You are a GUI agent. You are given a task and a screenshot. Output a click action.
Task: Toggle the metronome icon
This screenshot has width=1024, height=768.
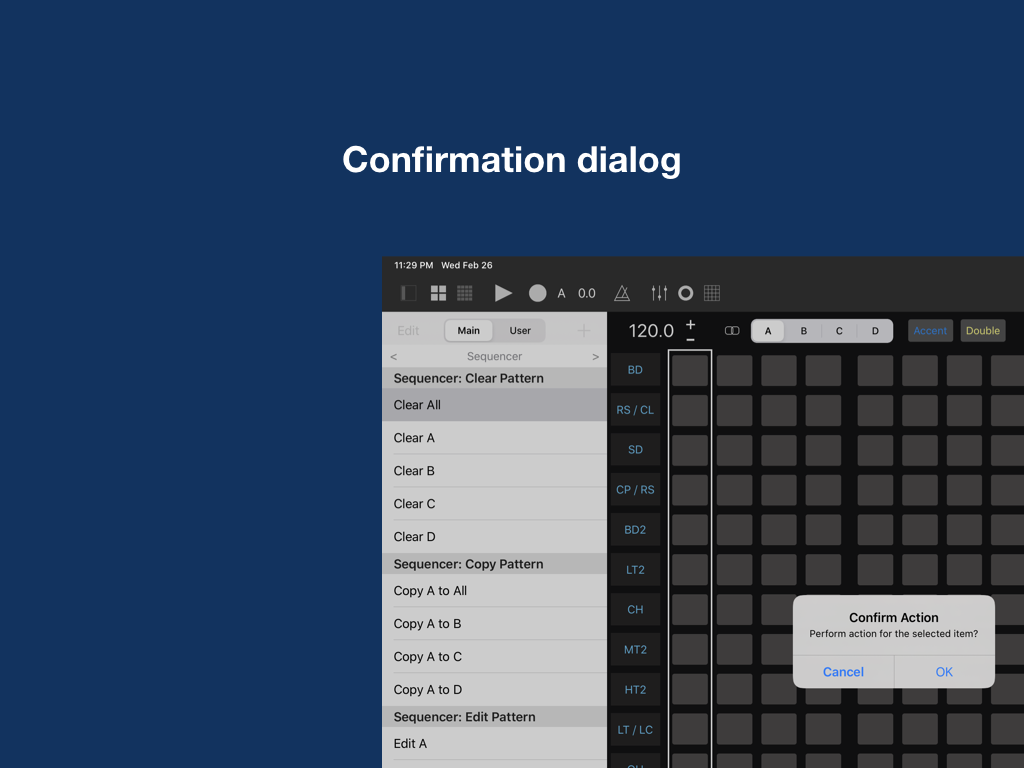point(622,293)
